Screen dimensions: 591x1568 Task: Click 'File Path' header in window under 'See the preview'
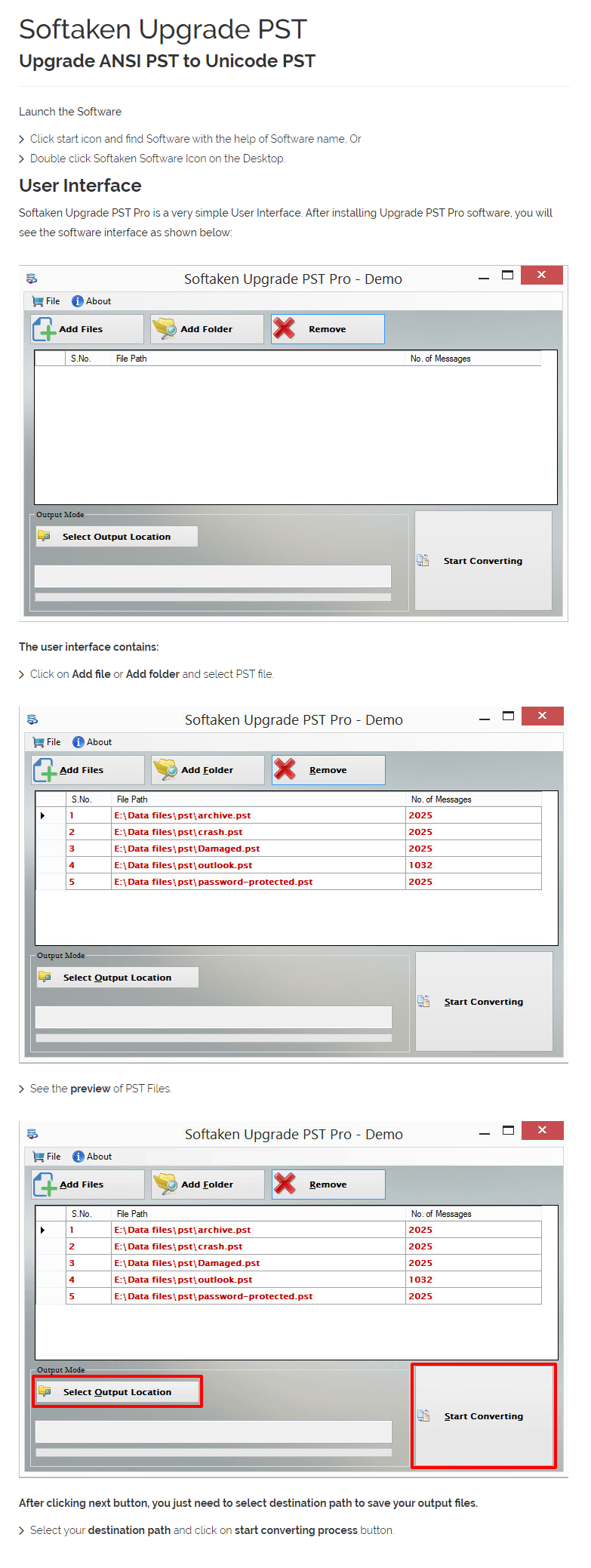pos(132,1214)
